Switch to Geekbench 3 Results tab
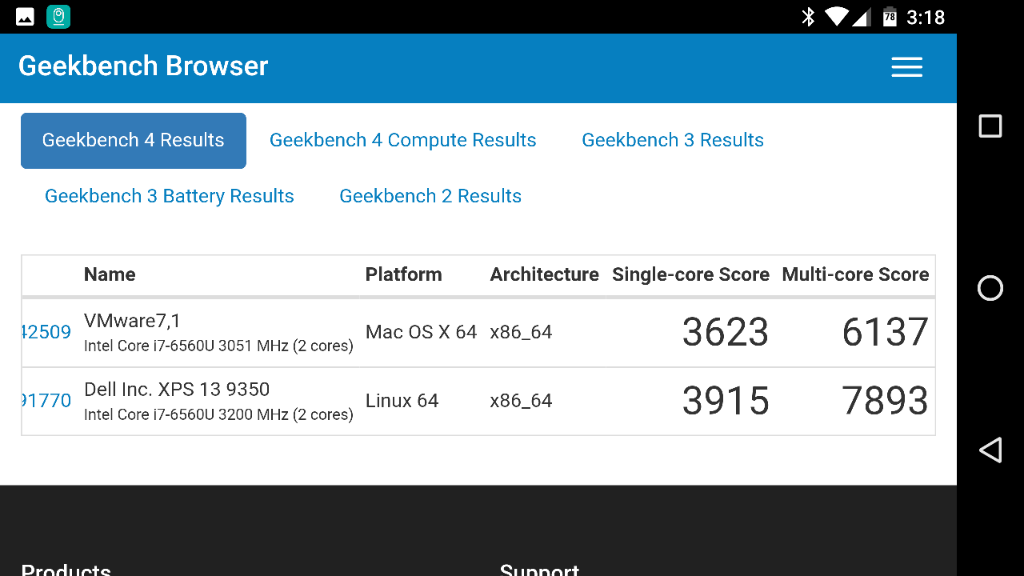Viewport: 1024px width, 576px height. pos(673,140)
